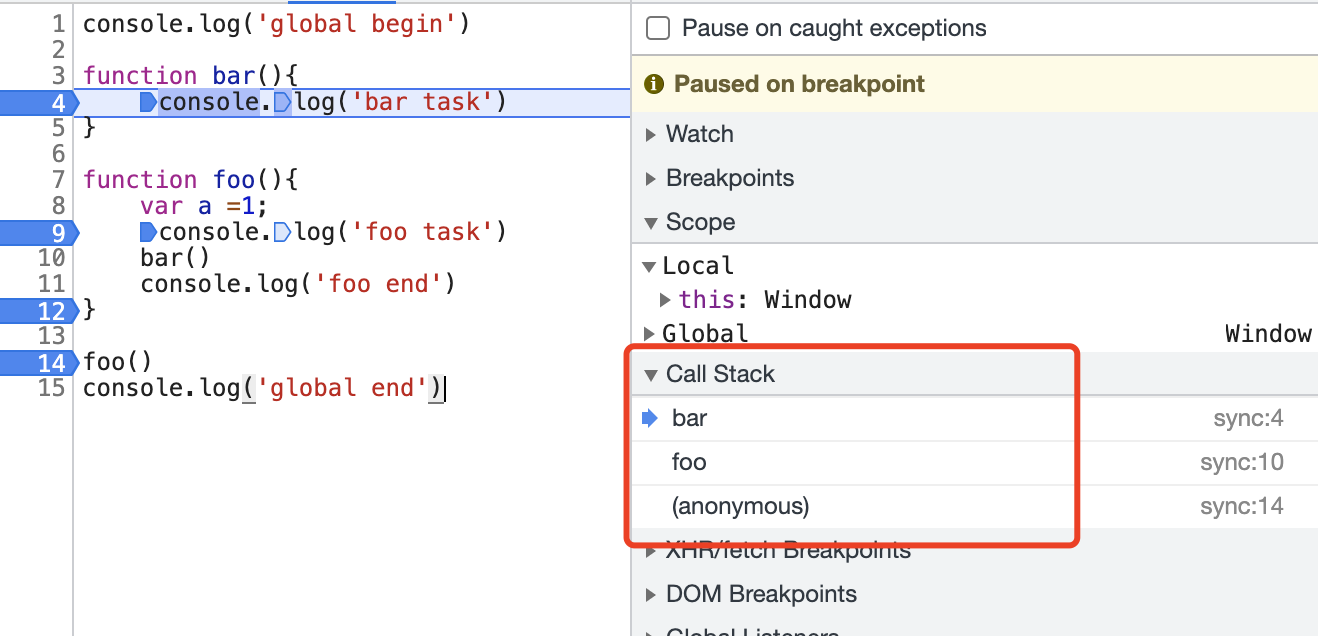Click the 'foo end' string on line 11
The width and height of the screenshot is (1318, 636).
tap(378, 284)
